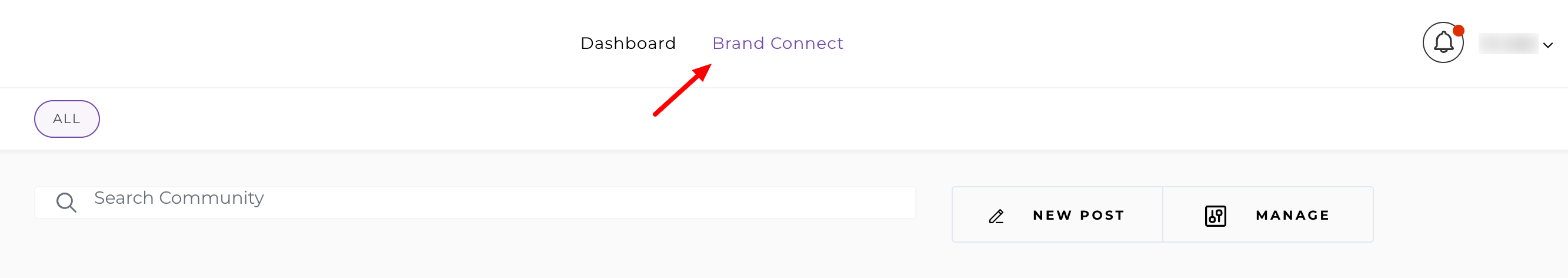Click the word Connect in the navigation
The width and height of the screenshot is (1568, 278).
[x=806, y=43]
